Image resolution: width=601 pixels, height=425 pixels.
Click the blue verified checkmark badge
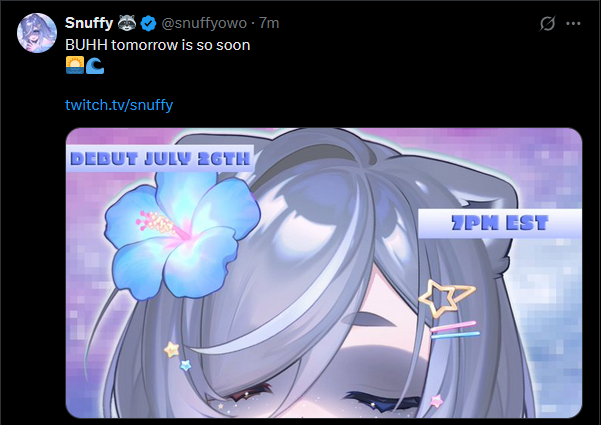coord(148,23)
